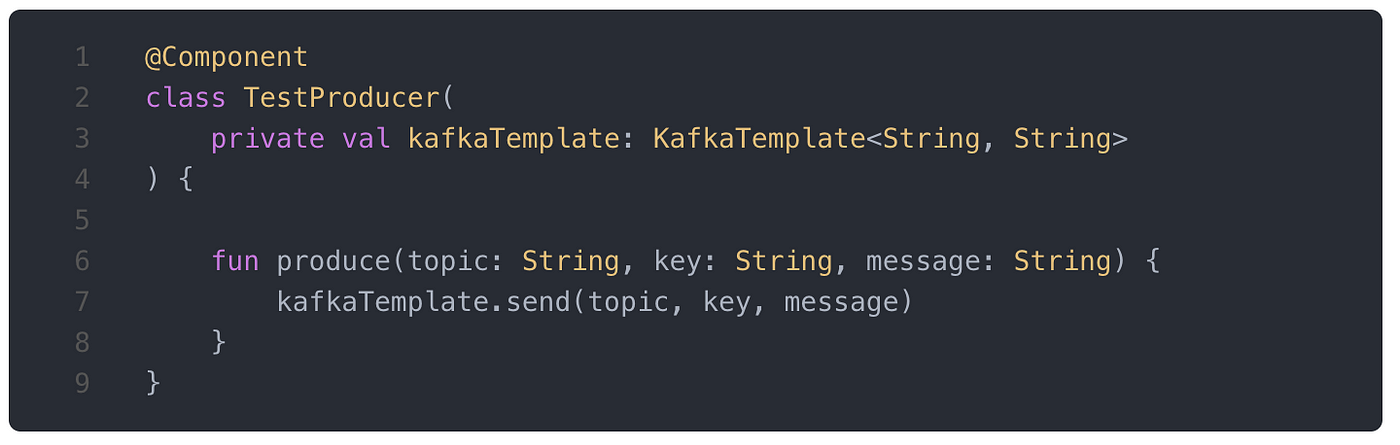Click the key argument in send call
This screenshot has width=1400, height=445.
pos(727,303)
